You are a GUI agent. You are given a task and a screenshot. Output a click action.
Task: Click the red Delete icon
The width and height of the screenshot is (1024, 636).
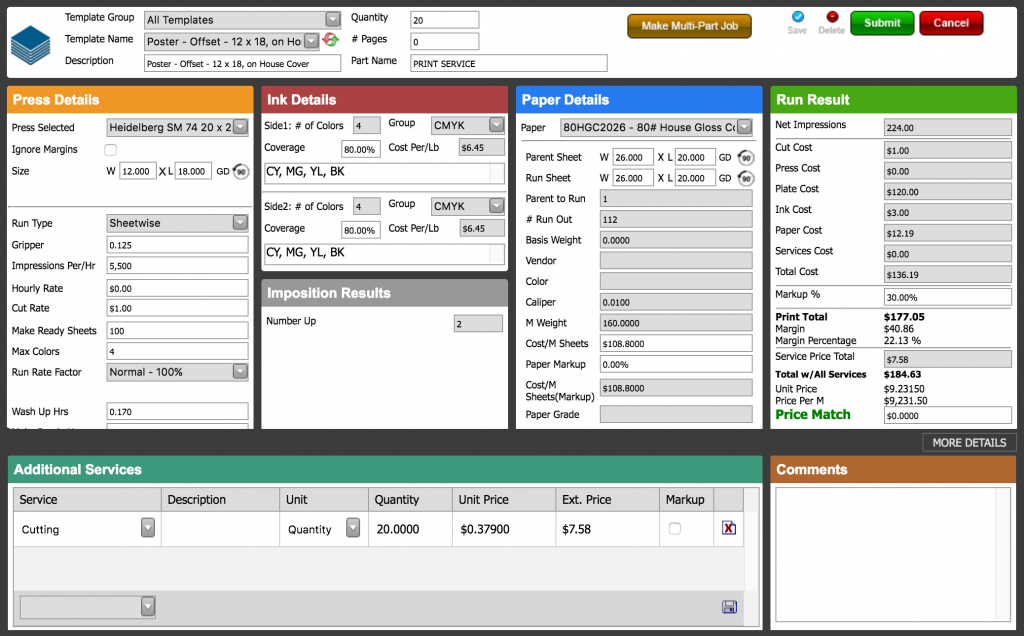831,16
